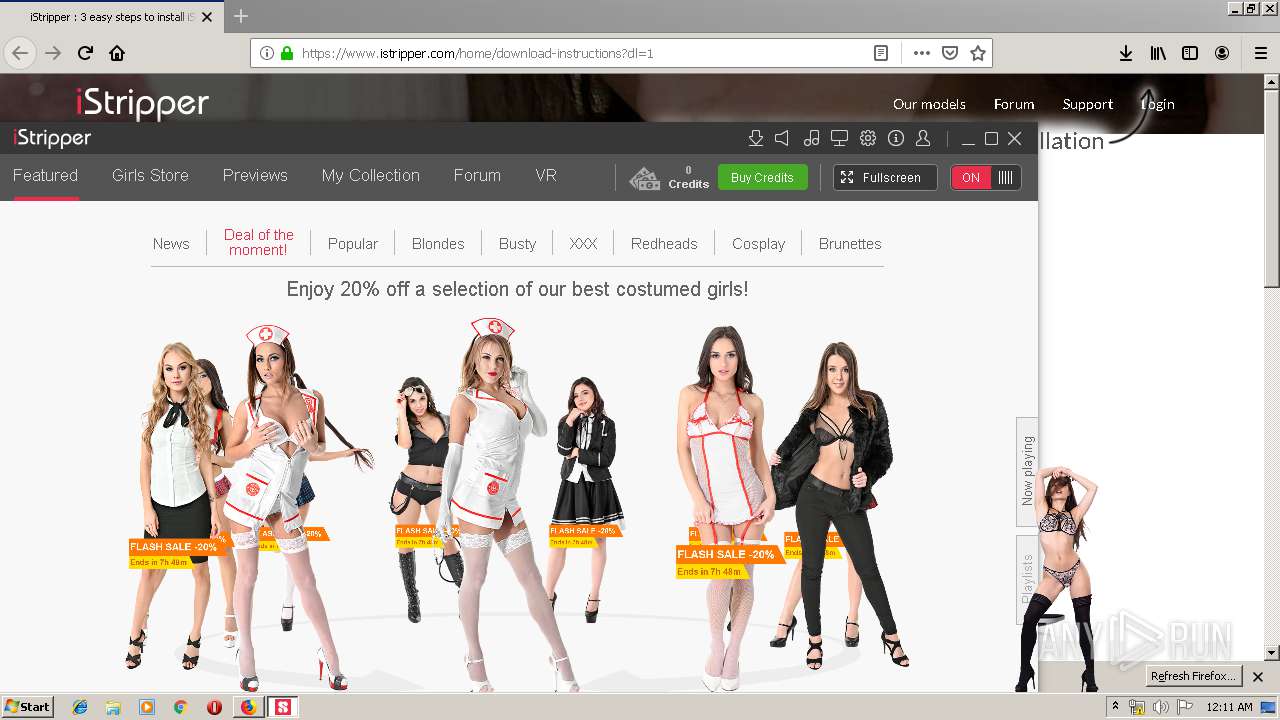Open Firefox downloads panel
Viewport: 1280px width, 720px height.
(1126, 53)
